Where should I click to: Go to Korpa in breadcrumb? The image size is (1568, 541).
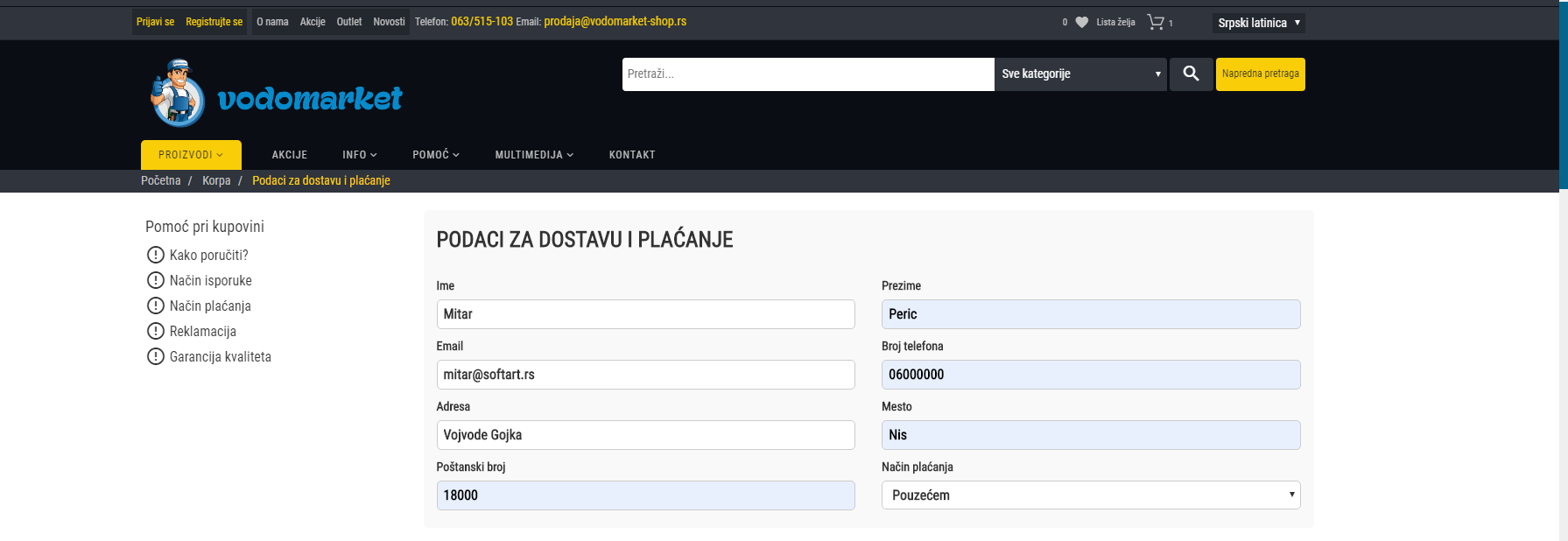click(216, 180)
